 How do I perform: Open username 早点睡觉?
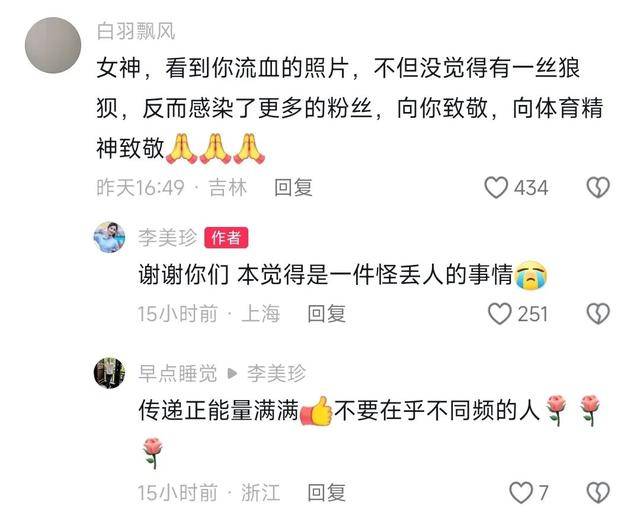[x=177, y=373]
